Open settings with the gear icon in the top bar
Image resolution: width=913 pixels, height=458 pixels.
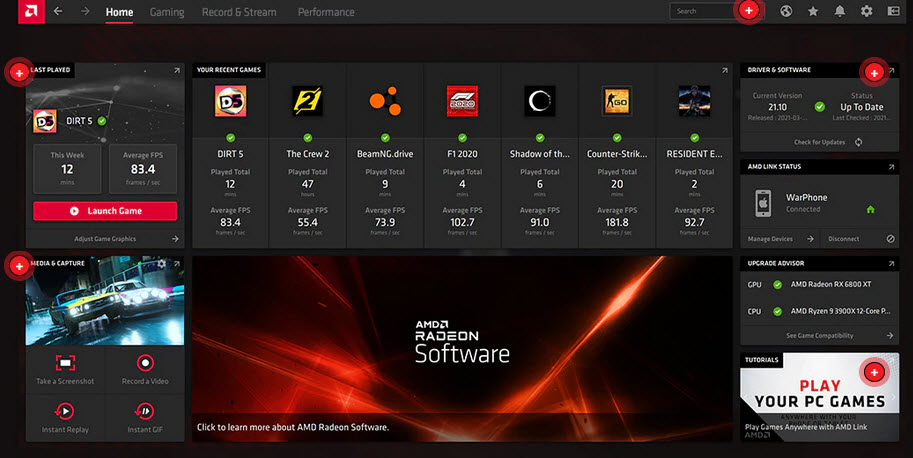866,11
